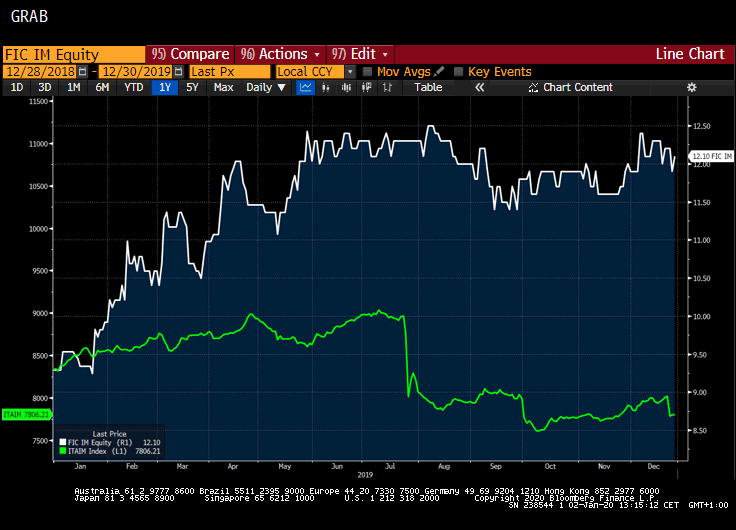This screenshot has width=736, height=530.
Task: Click the 2019 year label on axis
Action: point(365,475)
